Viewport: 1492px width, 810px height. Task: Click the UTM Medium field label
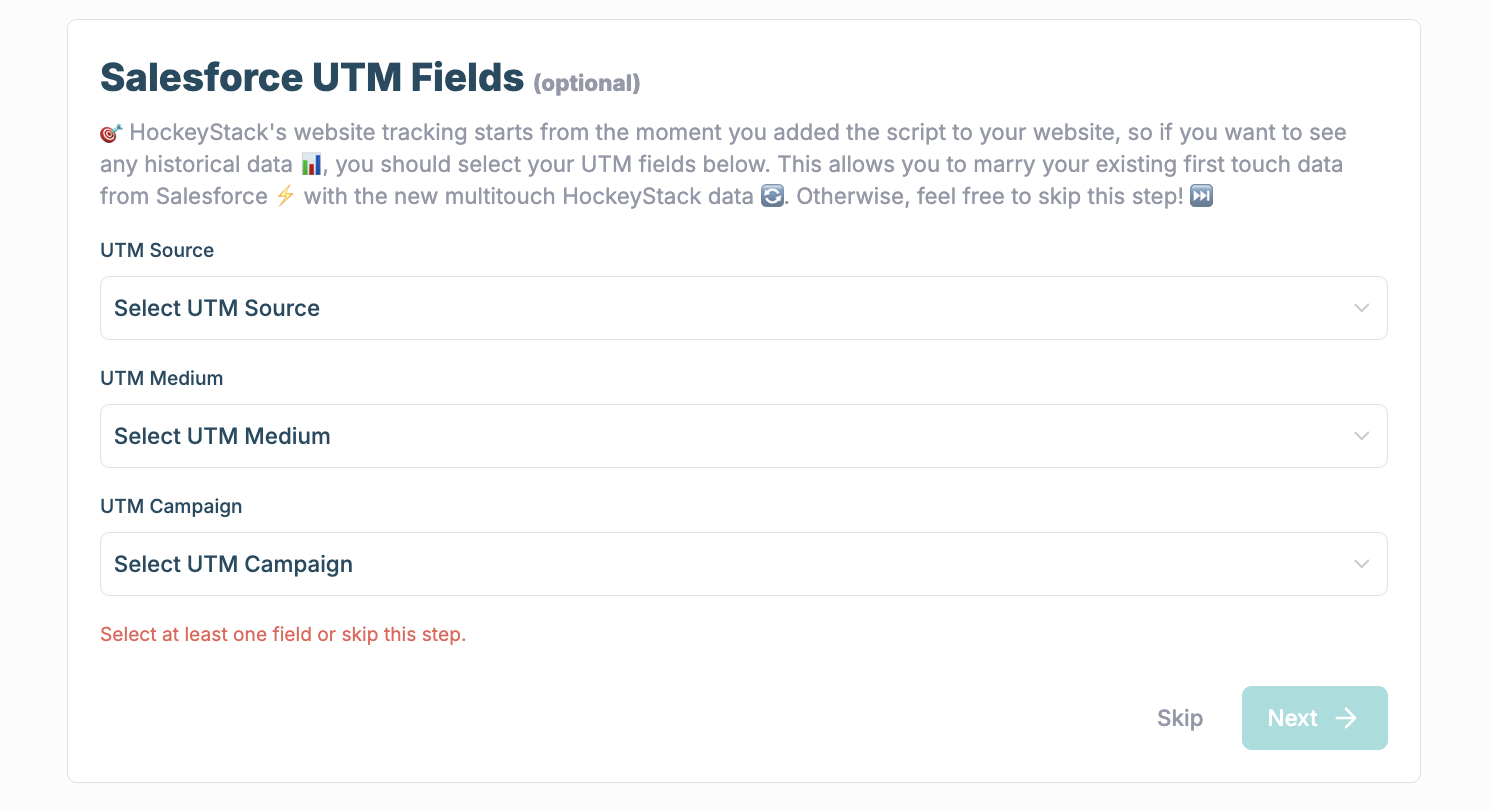(162, 378)
